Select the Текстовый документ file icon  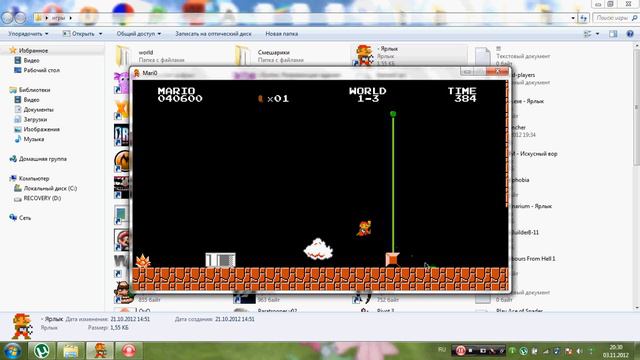click(x=482, y=56)
